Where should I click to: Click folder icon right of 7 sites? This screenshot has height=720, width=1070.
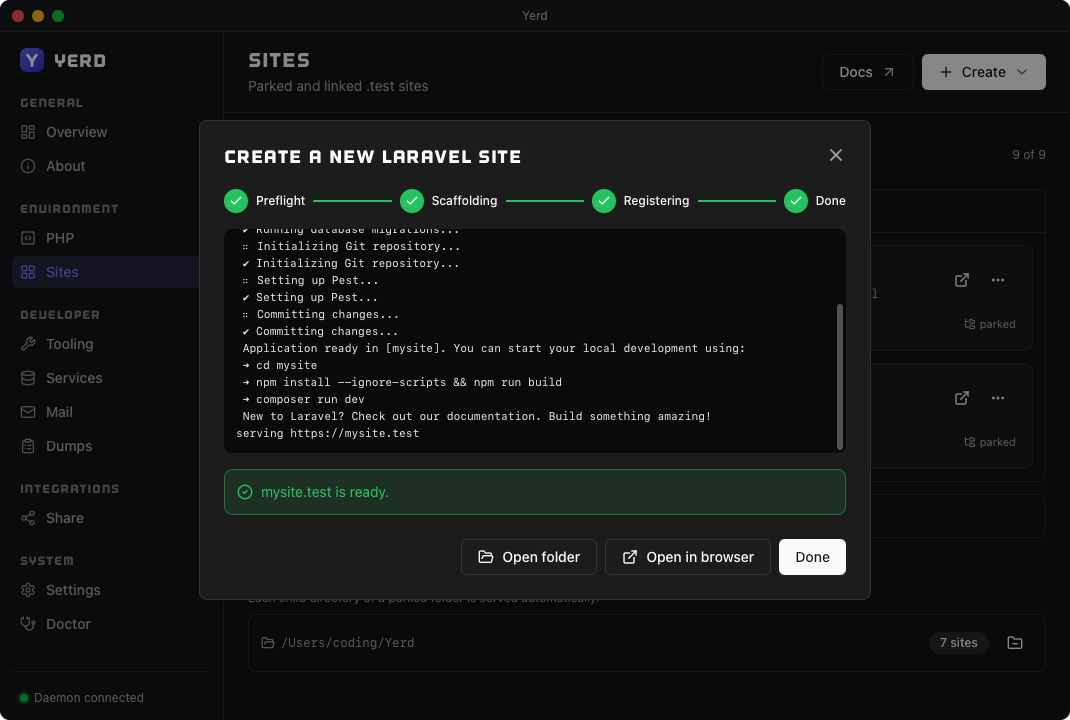[x=1015, y=643]
